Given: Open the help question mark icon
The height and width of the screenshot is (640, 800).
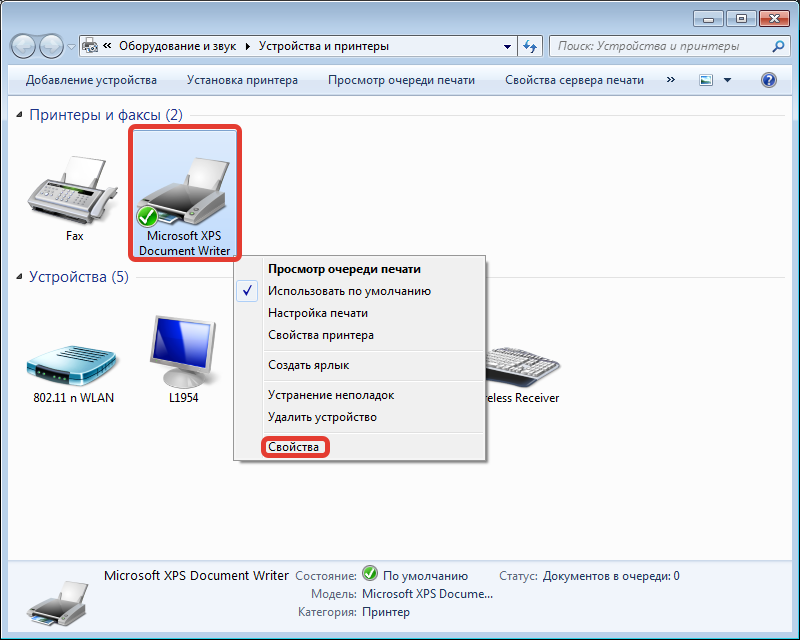Looking at the screenshot, I should pos(769,80).
